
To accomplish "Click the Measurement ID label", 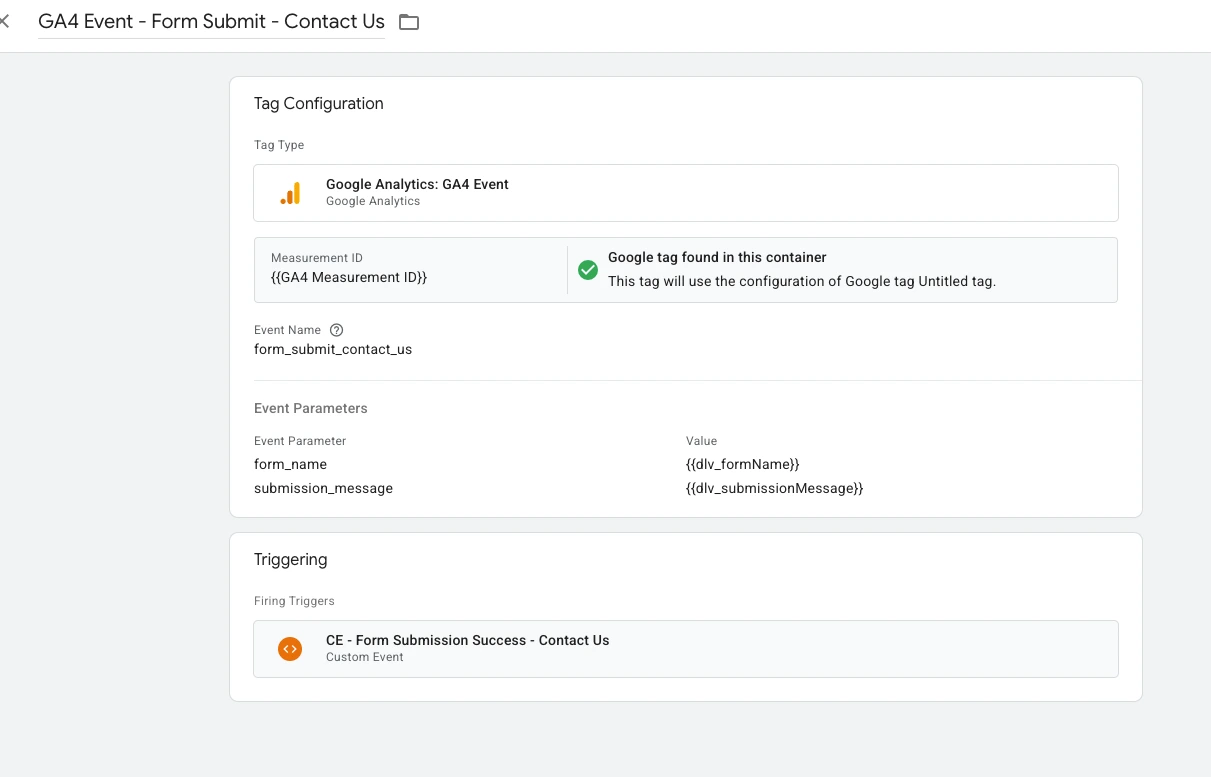I will (317, 258).
